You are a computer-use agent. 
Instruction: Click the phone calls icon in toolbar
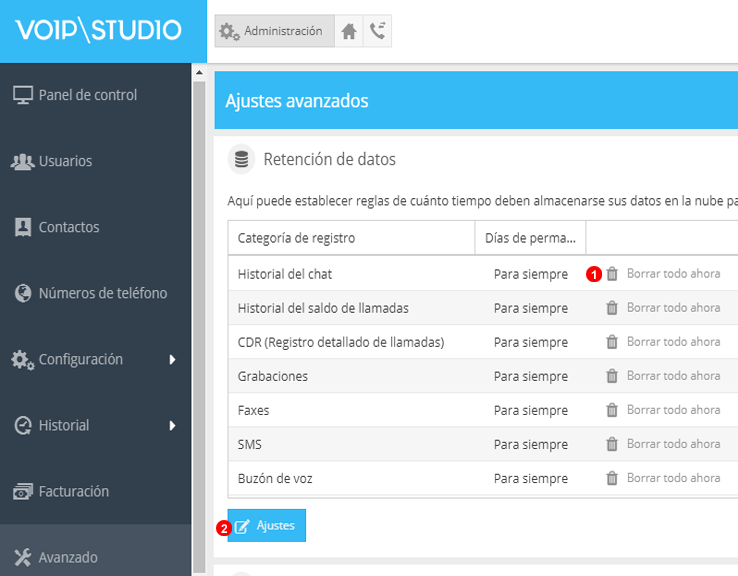pyautogui.click(x=377, y=31)
